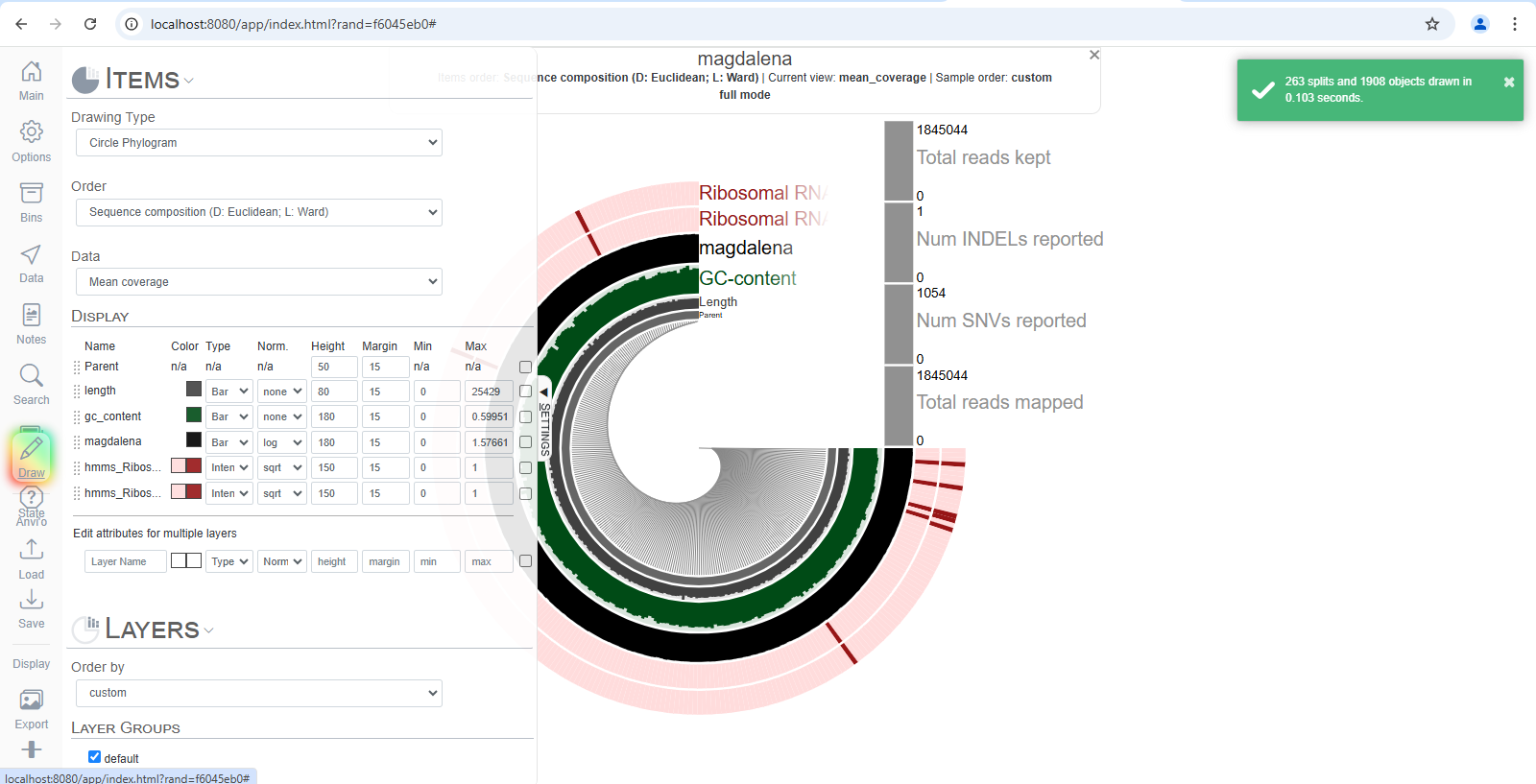Click the Options gear icon
The width and height of the screenshot is (1536, 784).
31,132
